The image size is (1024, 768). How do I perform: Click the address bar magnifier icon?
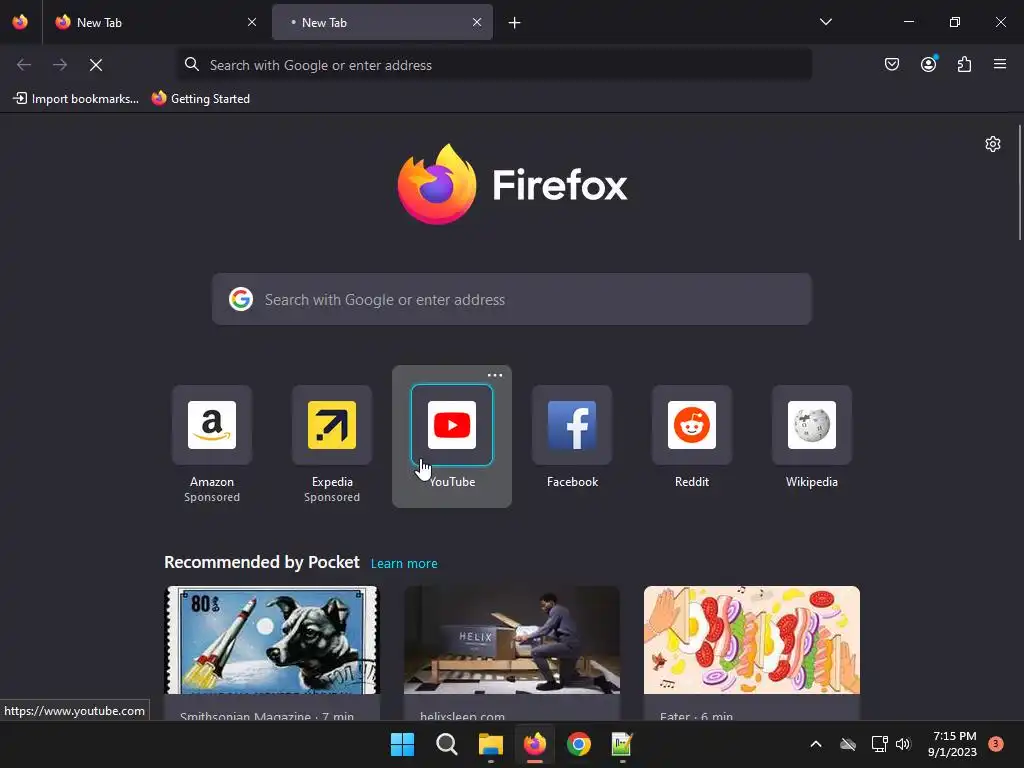pos(191,64)
